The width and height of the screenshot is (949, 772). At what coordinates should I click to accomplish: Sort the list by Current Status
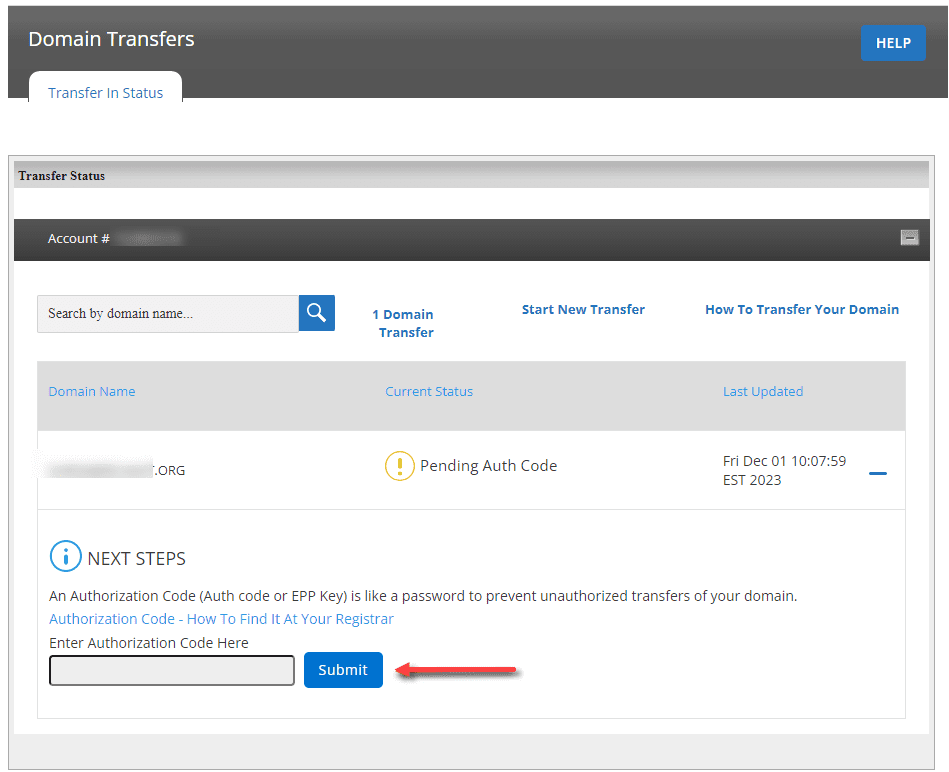pyautogui.click(x=428, y=391)
